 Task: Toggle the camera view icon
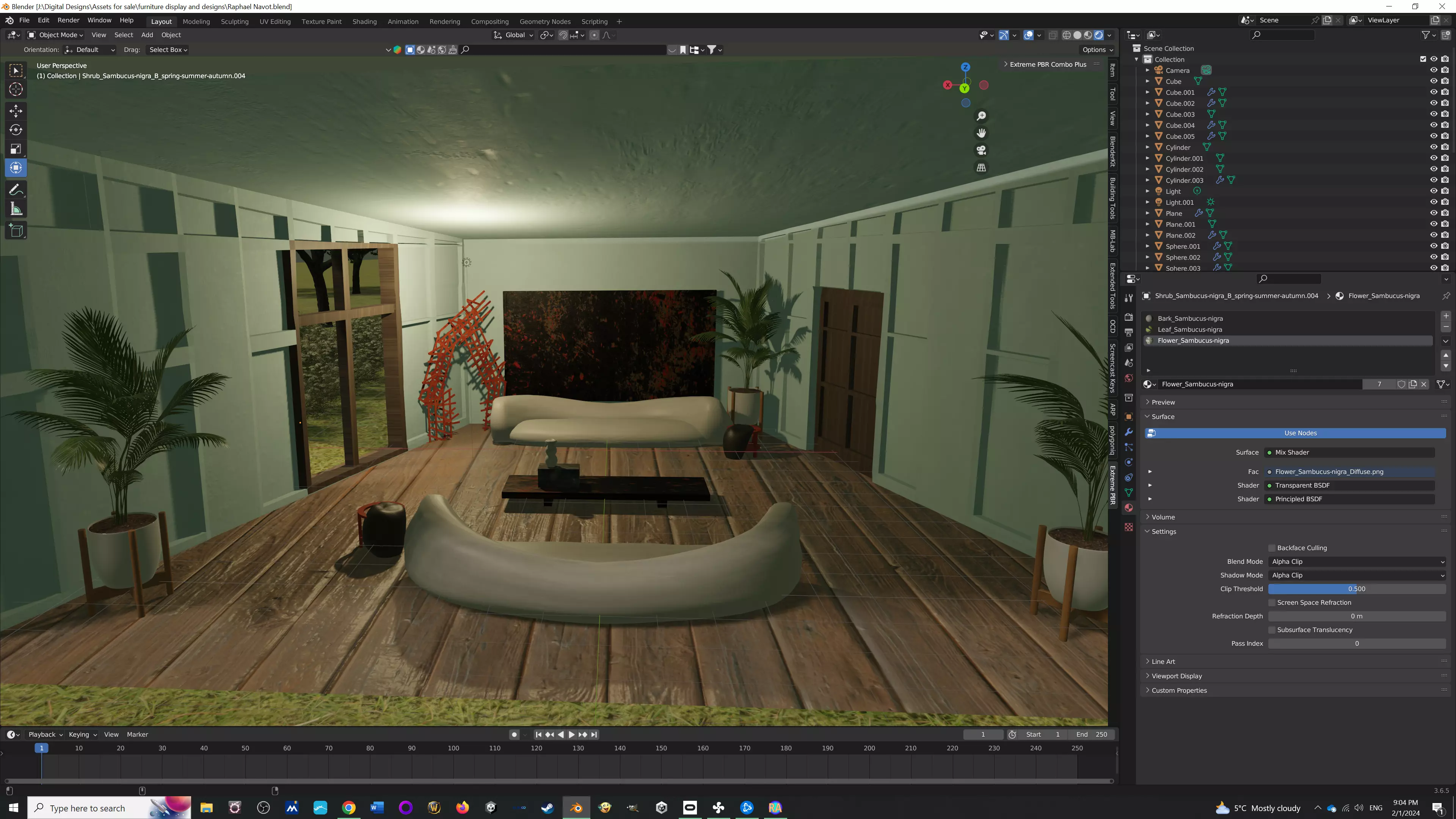pos(981,151)
